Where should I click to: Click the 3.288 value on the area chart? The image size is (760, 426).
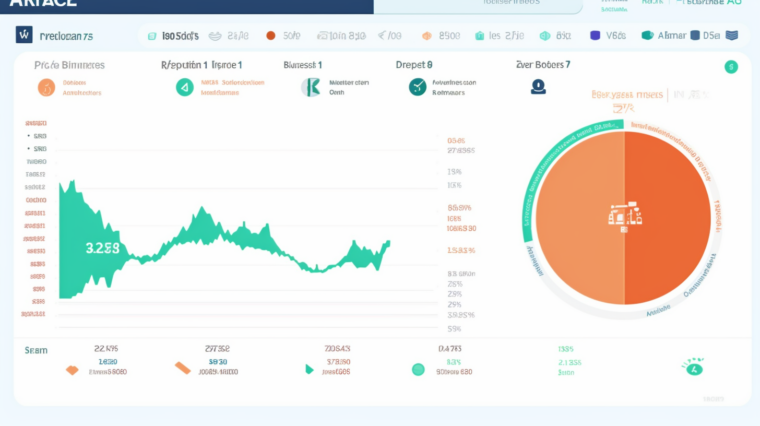[103, 247]
